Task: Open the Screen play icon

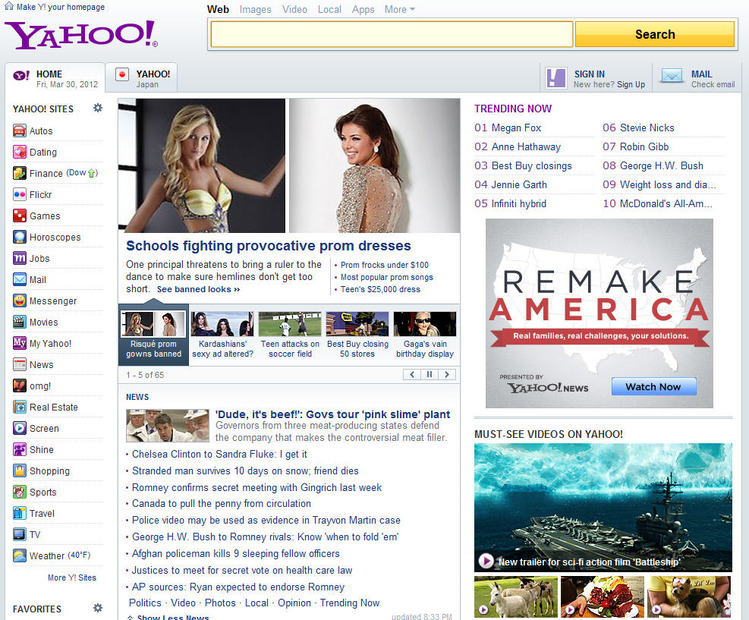Action: point(20,428)
